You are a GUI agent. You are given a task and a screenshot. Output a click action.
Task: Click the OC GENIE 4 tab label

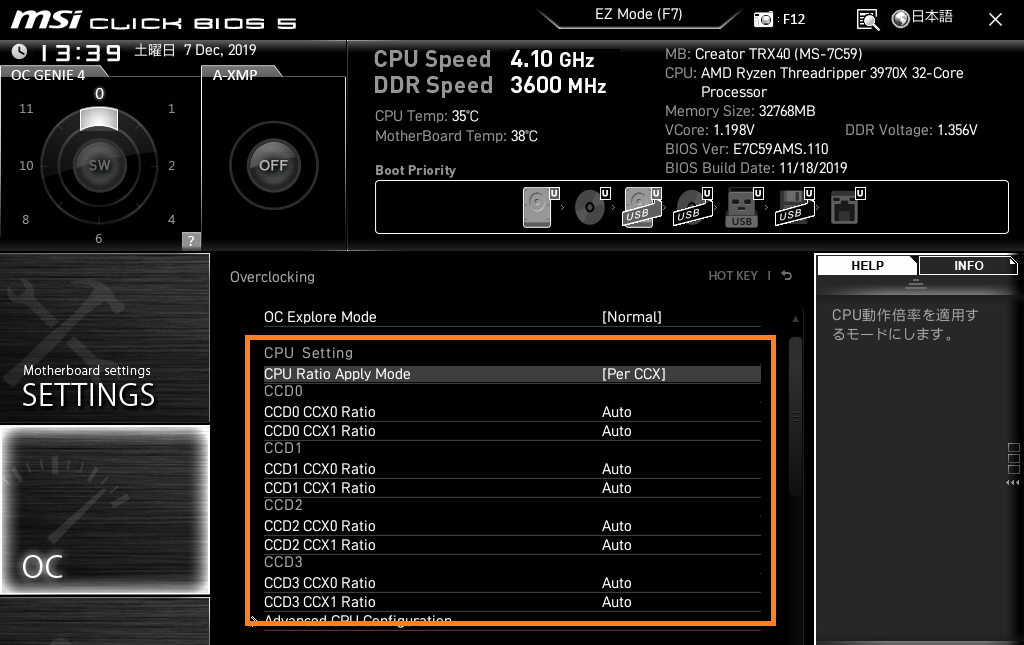(48, 75)
